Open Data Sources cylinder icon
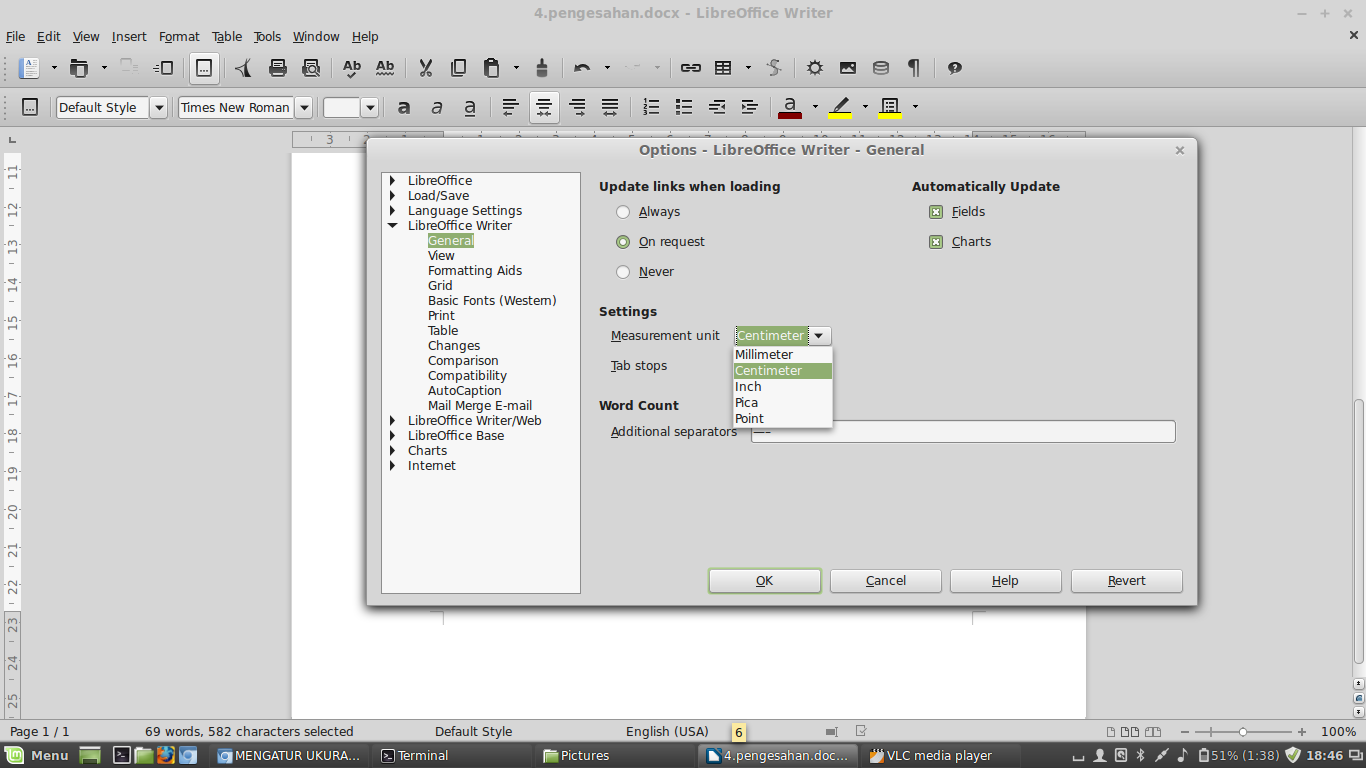 tap(881, 68)
